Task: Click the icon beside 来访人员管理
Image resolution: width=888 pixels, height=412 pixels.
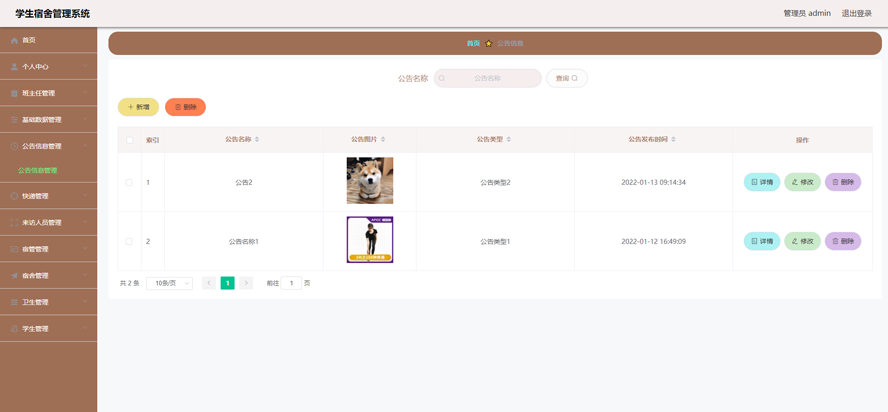Action: [14, 223]
